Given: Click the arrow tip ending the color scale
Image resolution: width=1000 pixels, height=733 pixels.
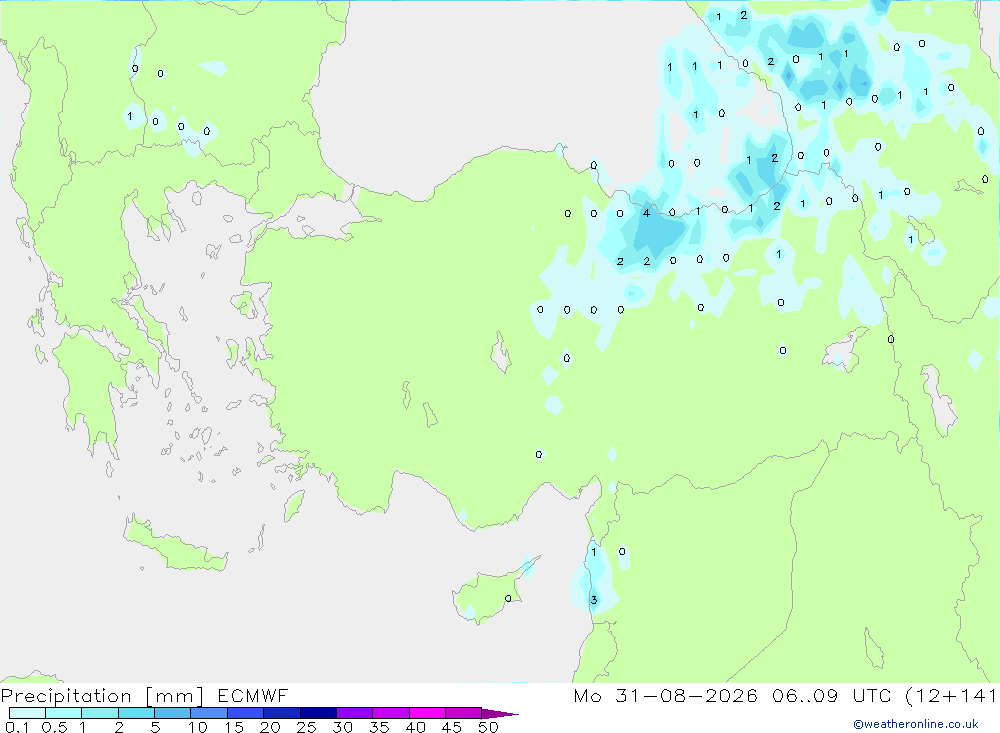Looking at the screenshot, I should [x=501, y=713].
